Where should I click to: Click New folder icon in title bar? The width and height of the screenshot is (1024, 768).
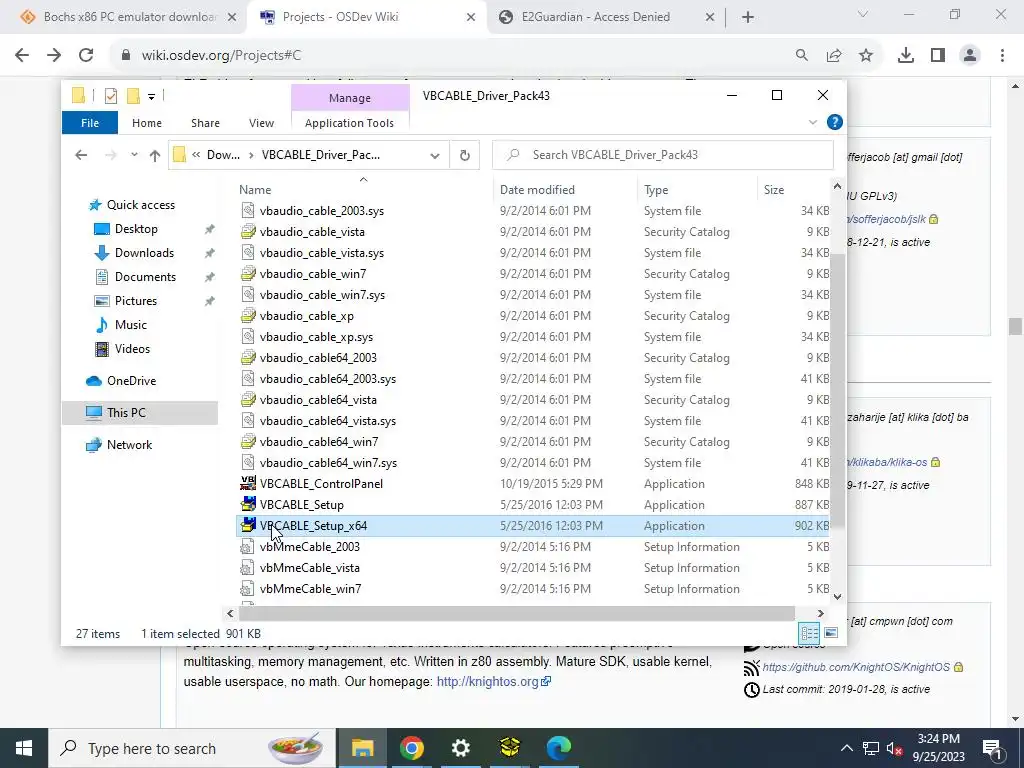[133, 96]
